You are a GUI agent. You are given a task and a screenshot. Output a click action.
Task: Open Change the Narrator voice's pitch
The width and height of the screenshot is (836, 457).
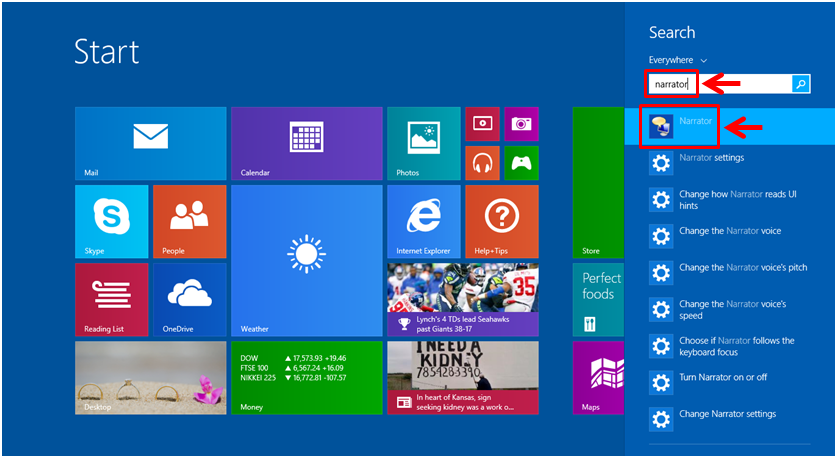[730, 272]
